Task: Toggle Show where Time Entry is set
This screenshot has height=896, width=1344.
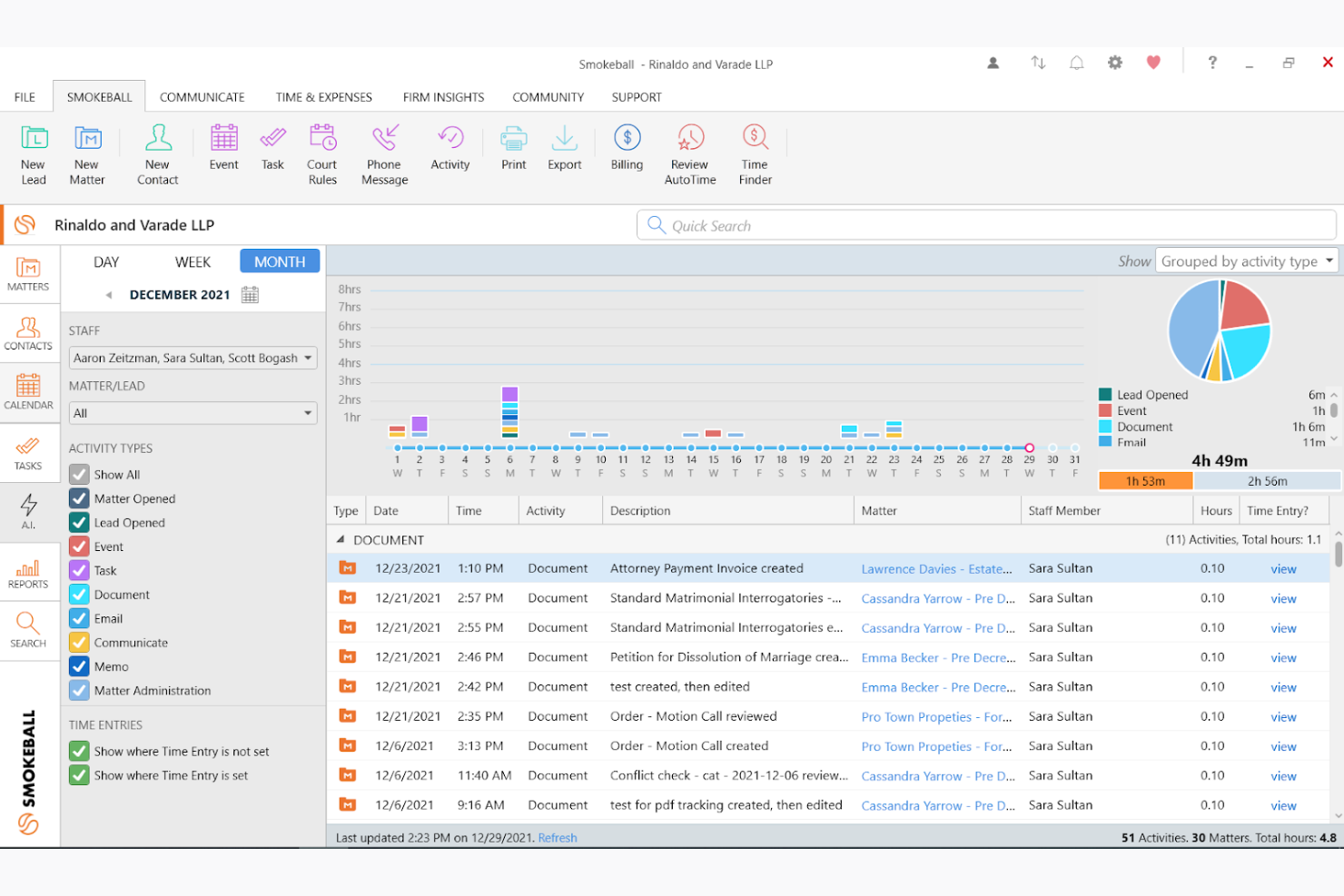Action: click(79, 775)
